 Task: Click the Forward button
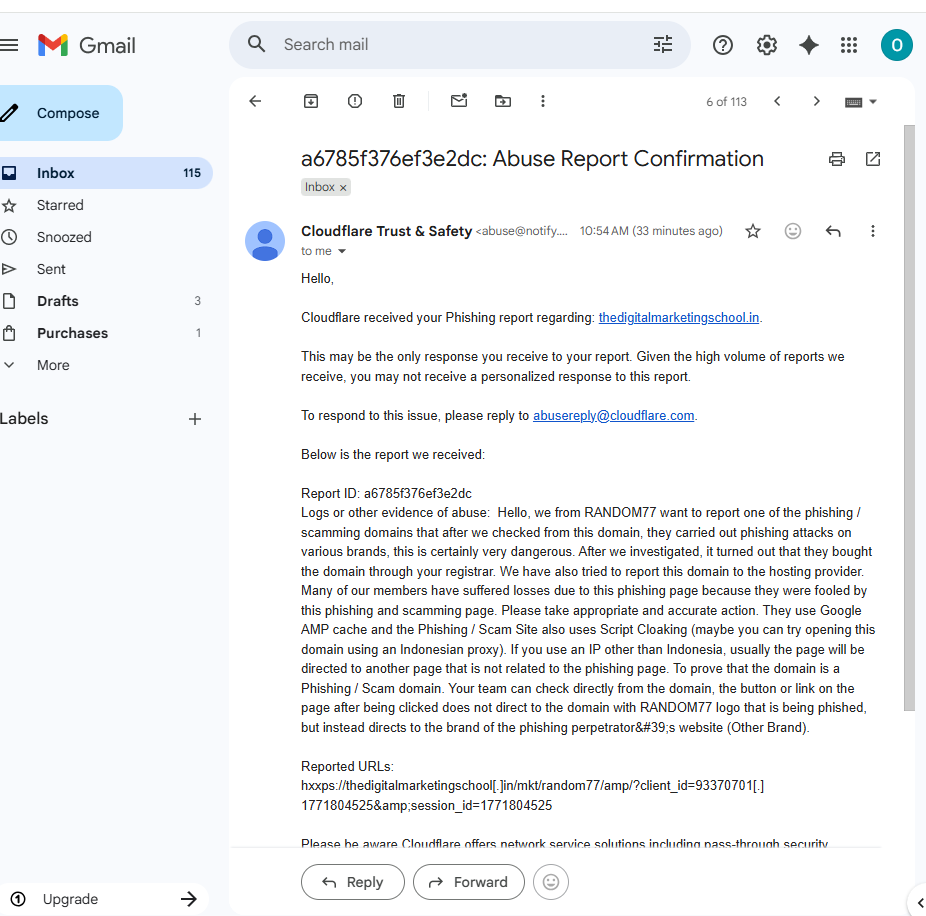click(x=468, y=882)
